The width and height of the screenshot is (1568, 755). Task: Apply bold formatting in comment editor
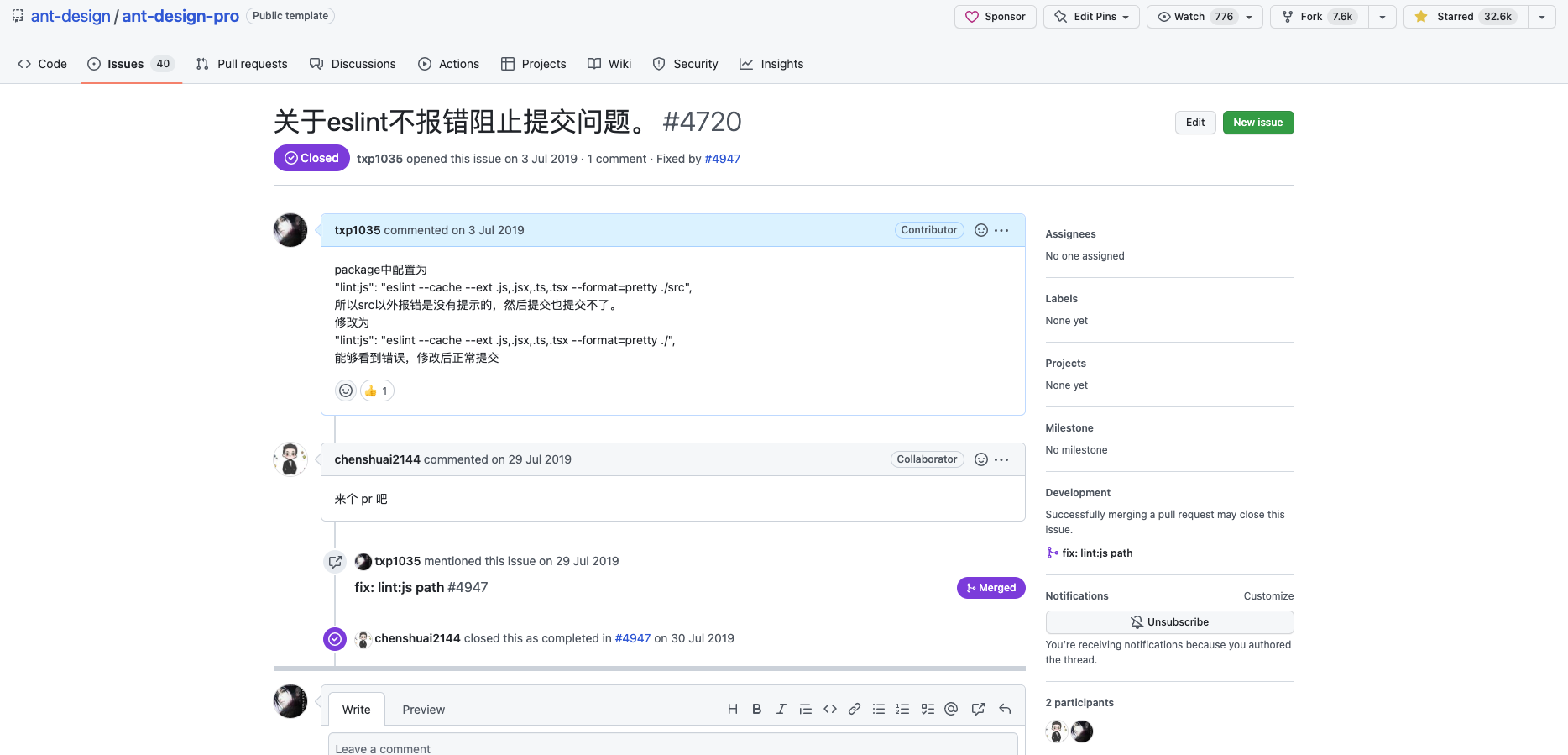coord(756,709)
